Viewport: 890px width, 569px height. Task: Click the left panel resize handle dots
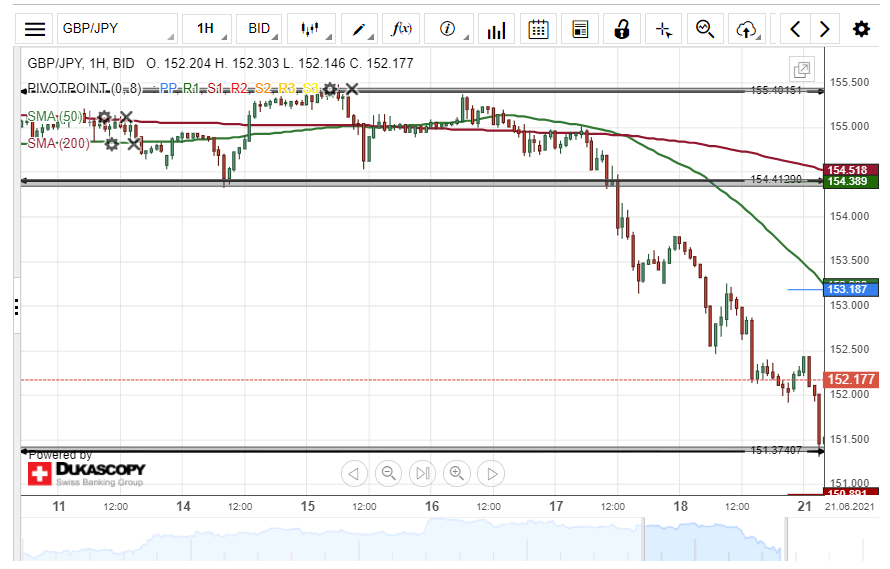(x=16, y=307)
